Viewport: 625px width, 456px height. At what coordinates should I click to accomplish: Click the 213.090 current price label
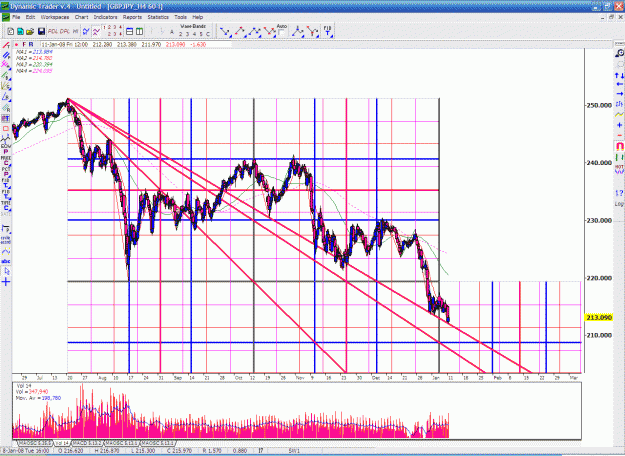[x=599, y=318]
